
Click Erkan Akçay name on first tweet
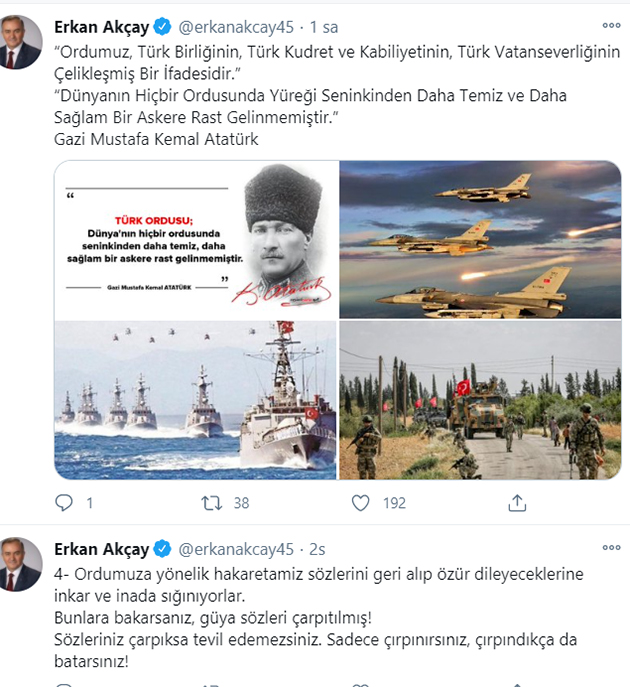102,27
